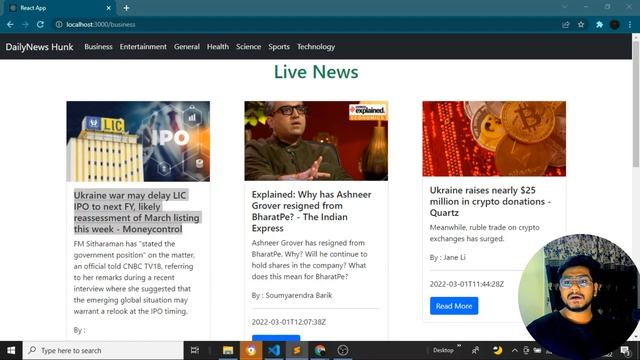Click the LIC IPO news image
This screenshot has width=640, height=360.
click(x=138, y=141)
